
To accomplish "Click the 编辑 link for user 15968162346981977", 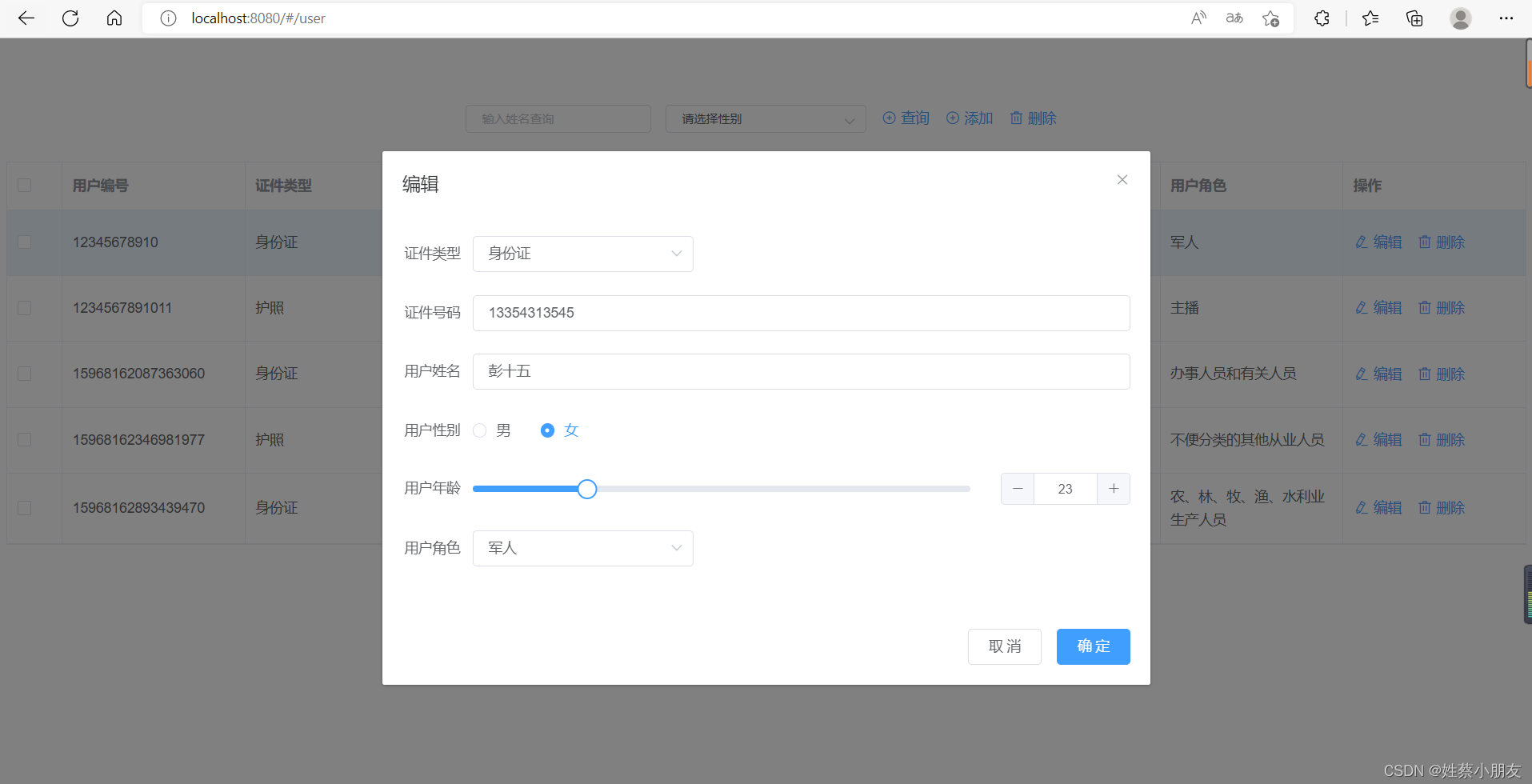I will click(1386, 439).
